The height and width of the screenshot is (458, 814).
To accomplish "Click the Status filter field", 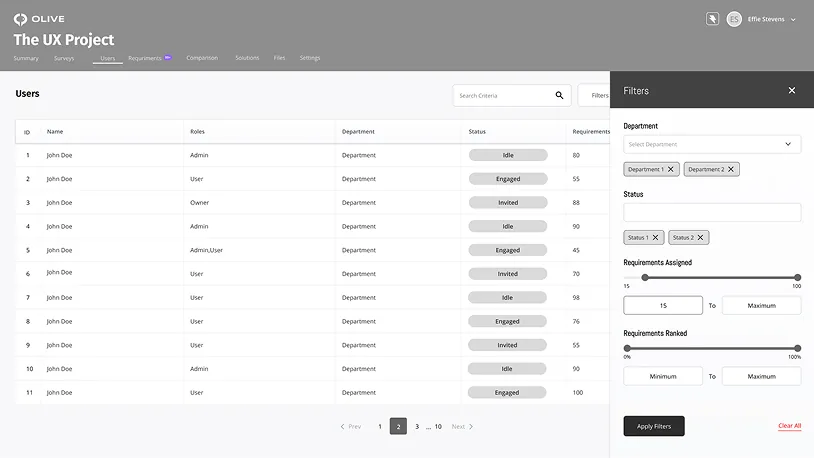I will (712, 212).
